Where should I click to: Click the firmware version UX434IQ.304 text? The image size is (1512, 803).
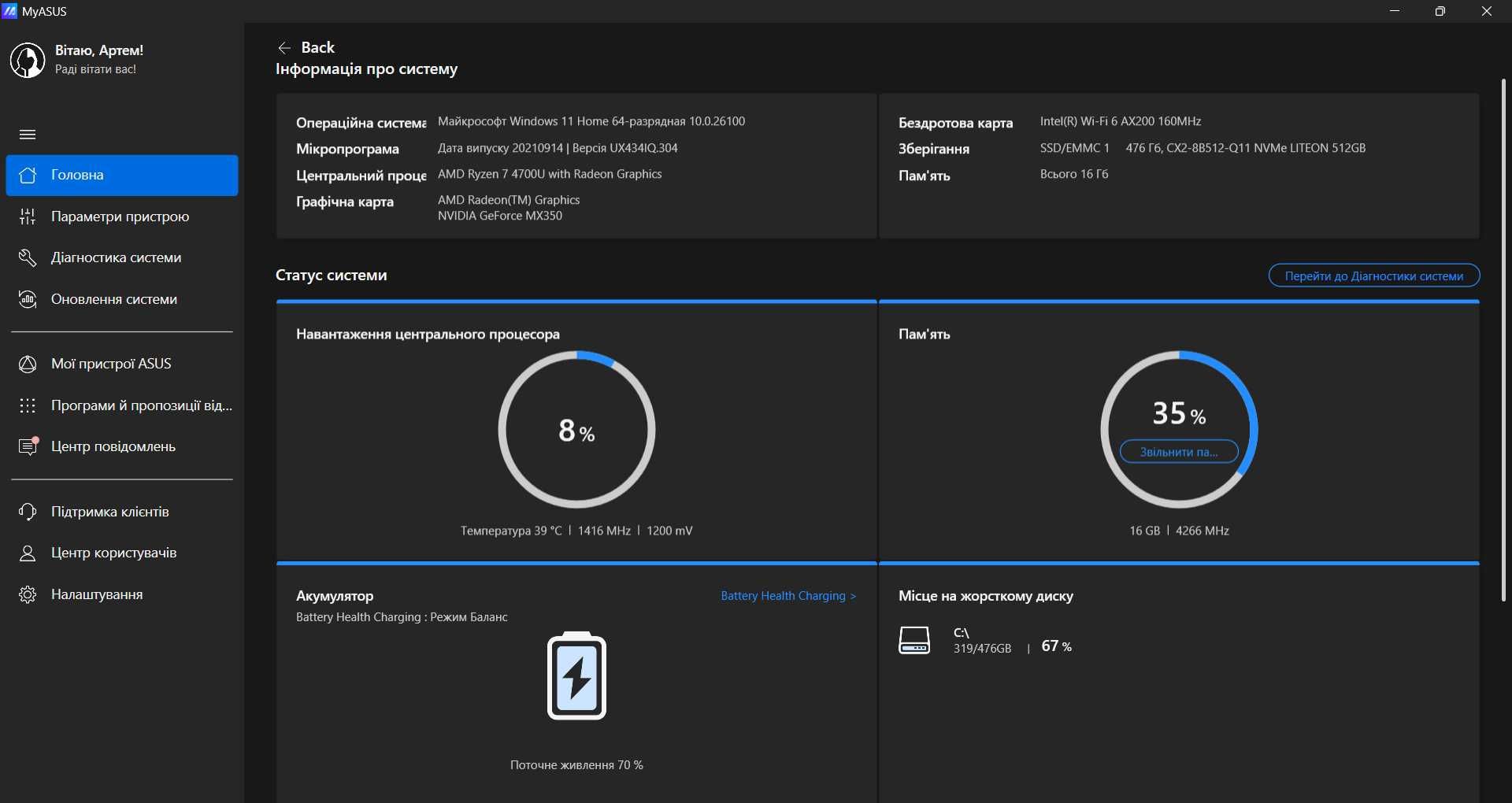pos(557,148)
